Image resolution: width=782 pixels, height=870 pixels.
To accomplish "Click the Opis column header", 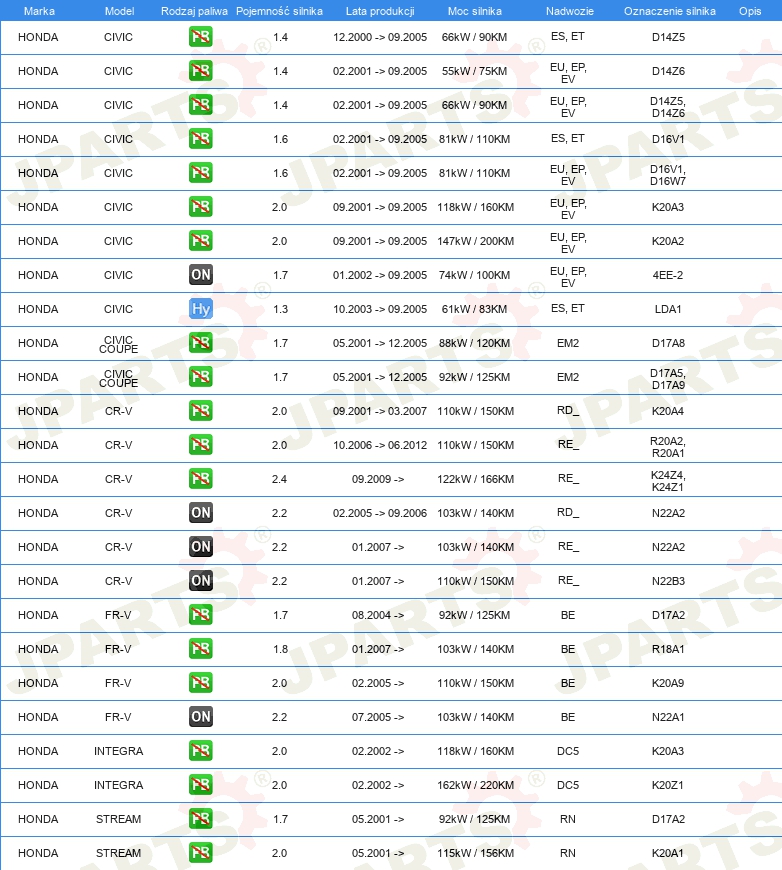I will [x=750, y=11].
